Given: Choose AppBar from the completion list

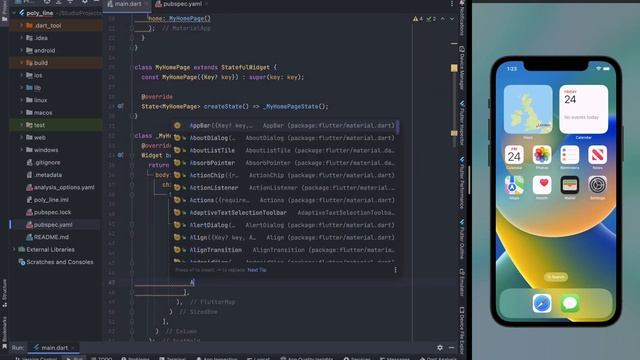Looking at the screenshot, I should pyautogui.click(x=284, y=126).
